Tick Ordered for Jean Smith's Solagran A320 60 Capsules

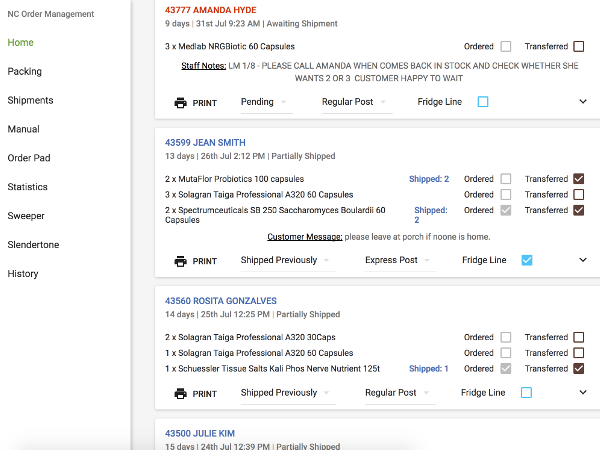click(x=506, y=194)
